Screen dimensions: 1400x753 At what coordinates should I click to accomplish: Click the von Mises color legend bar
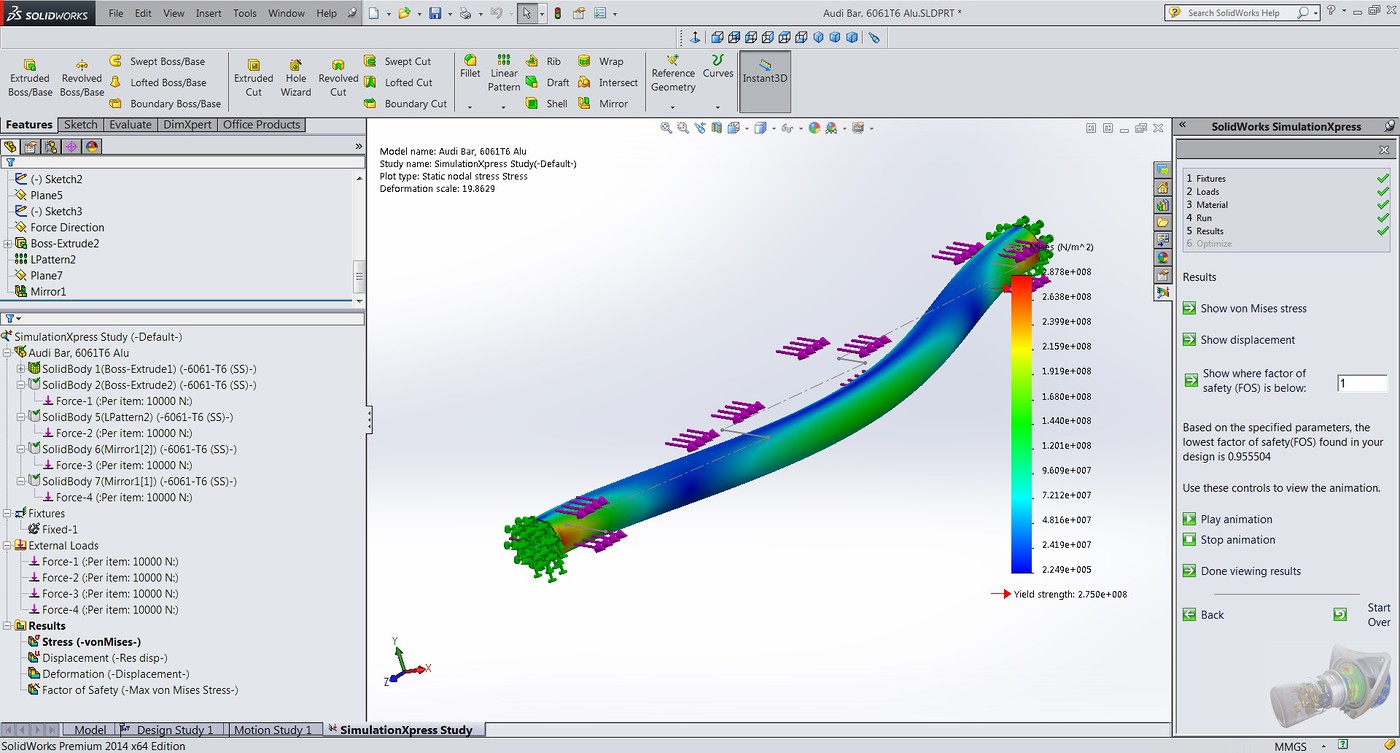(1021, 424)
